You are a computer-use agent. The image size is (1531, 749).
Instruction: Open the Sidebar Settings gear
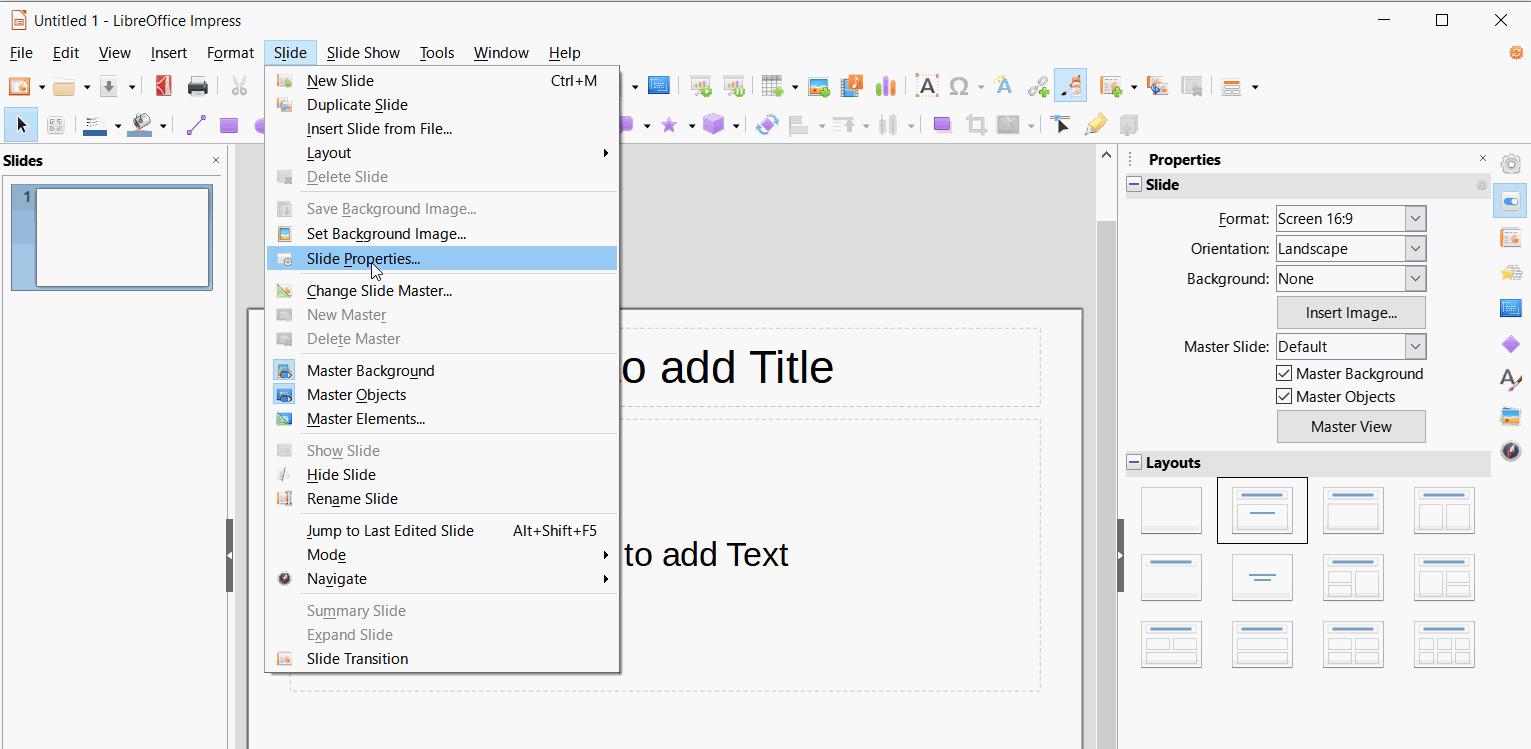(1510, 164)
